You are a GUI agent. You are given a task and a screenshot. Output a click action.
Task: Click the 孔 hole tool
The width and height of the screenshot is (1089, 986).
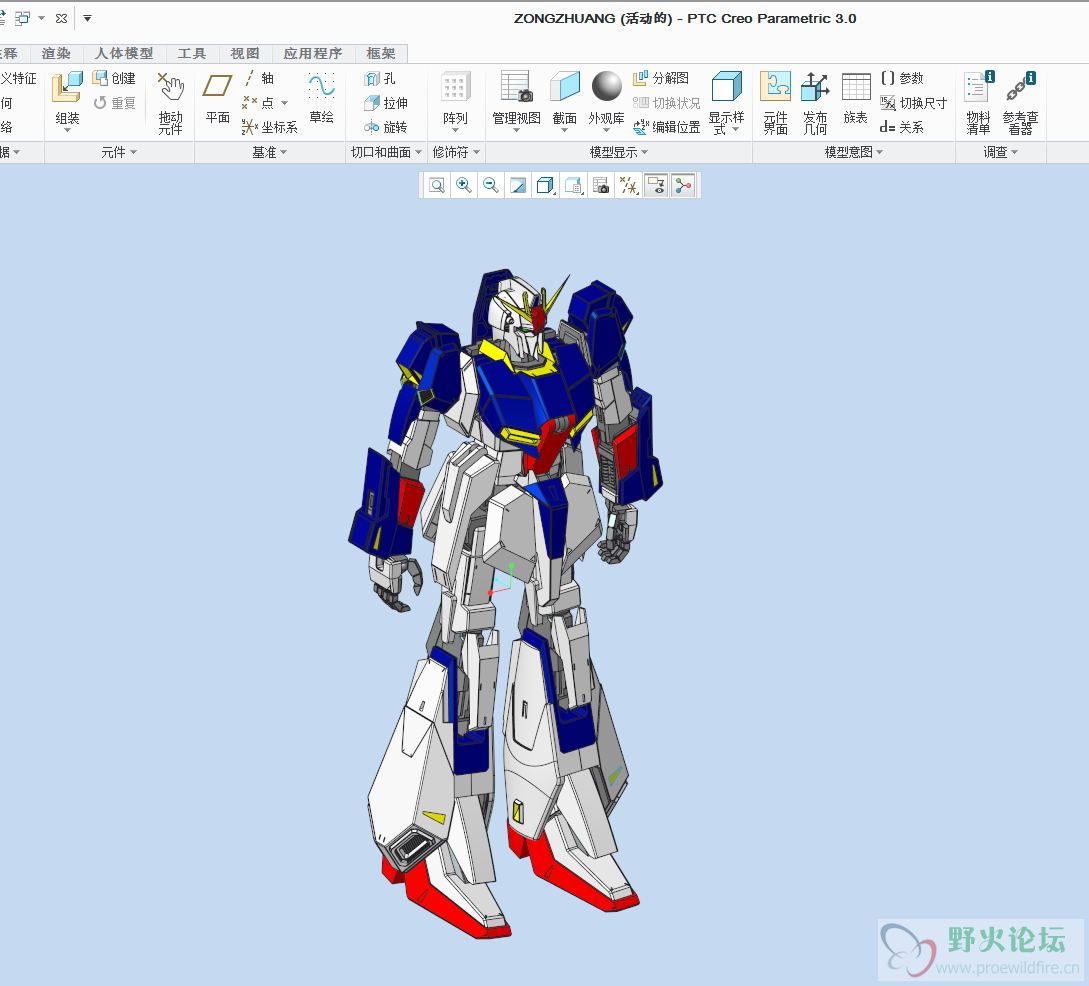pos(380,78)
